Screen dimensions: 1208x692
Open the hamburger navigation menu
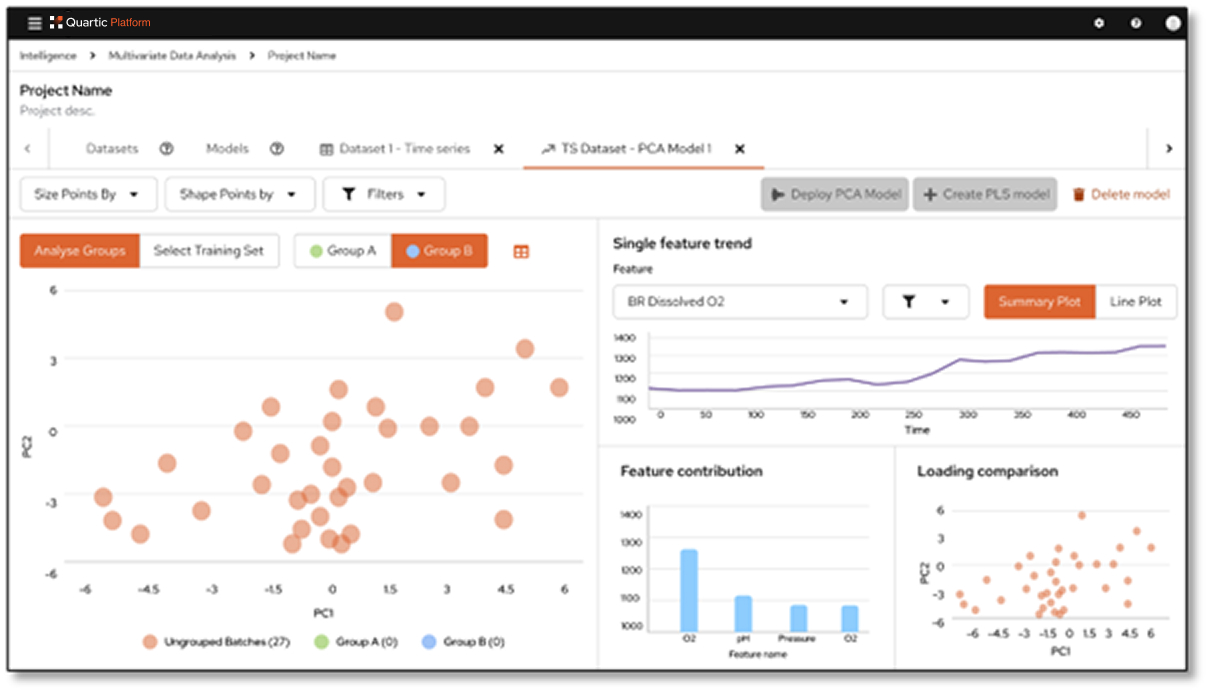point(34,23)
